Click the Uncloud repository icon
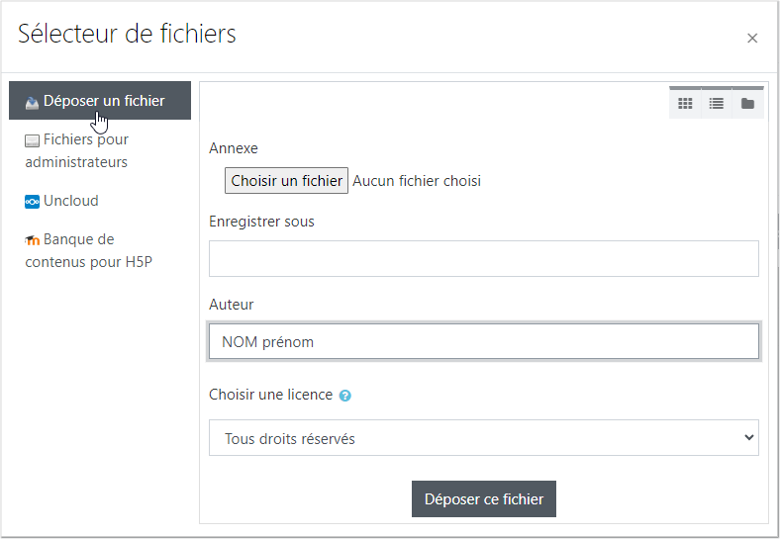The image size is (780, 539). pos(32,202)
